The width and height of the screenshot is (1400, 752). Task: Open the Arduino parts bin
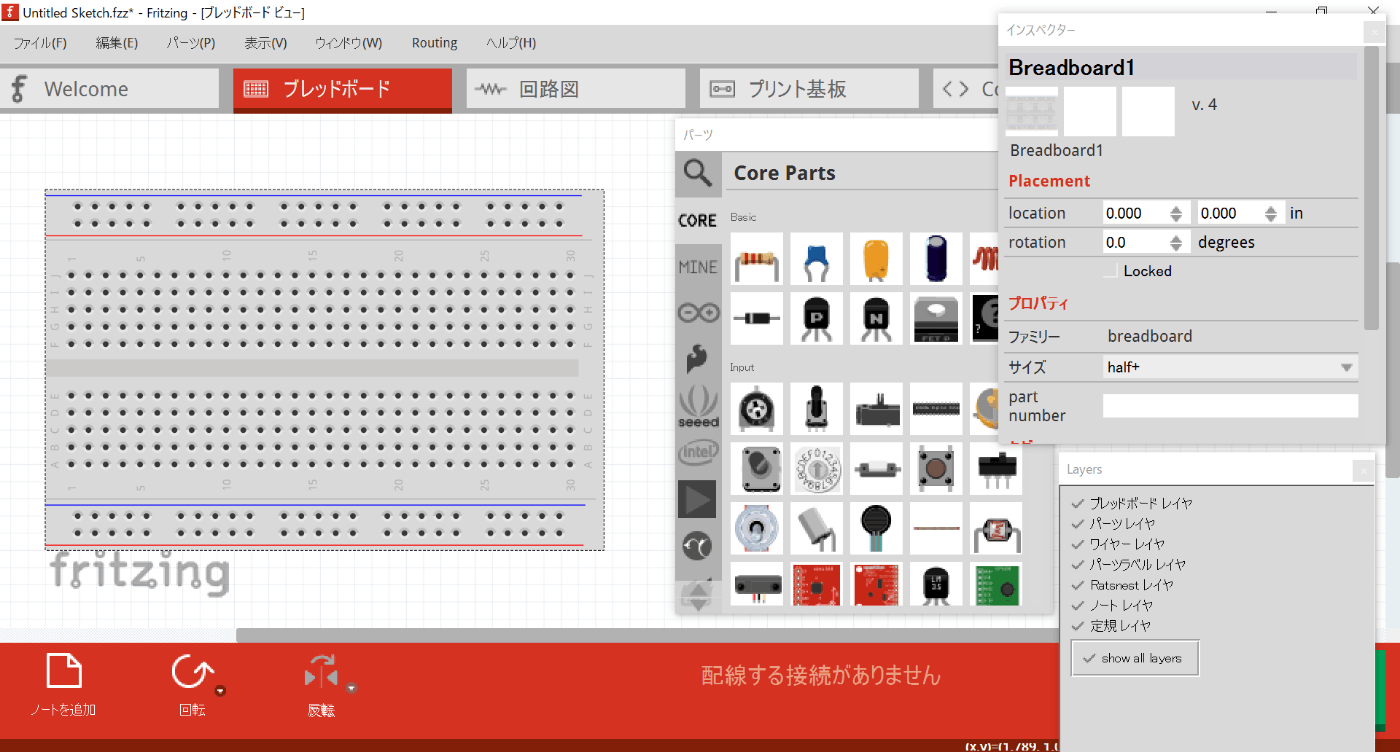pos(698,313)
